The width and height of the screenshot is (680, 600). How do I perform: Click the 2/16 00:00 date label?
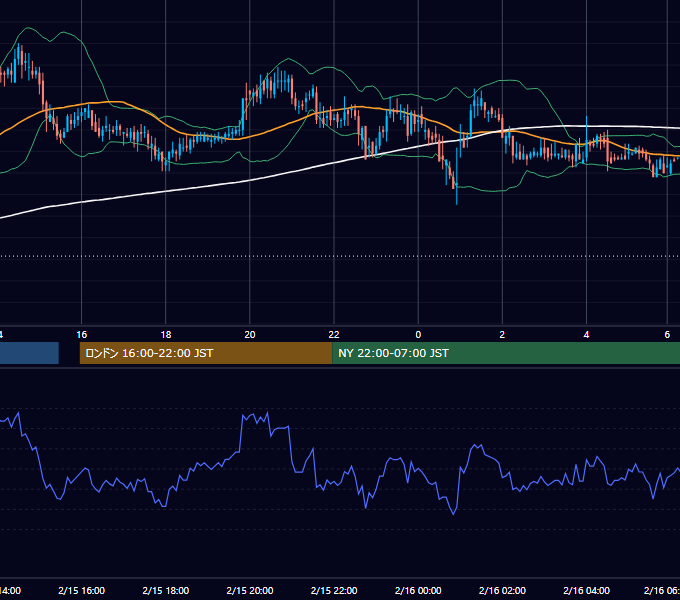click(418, 590)
